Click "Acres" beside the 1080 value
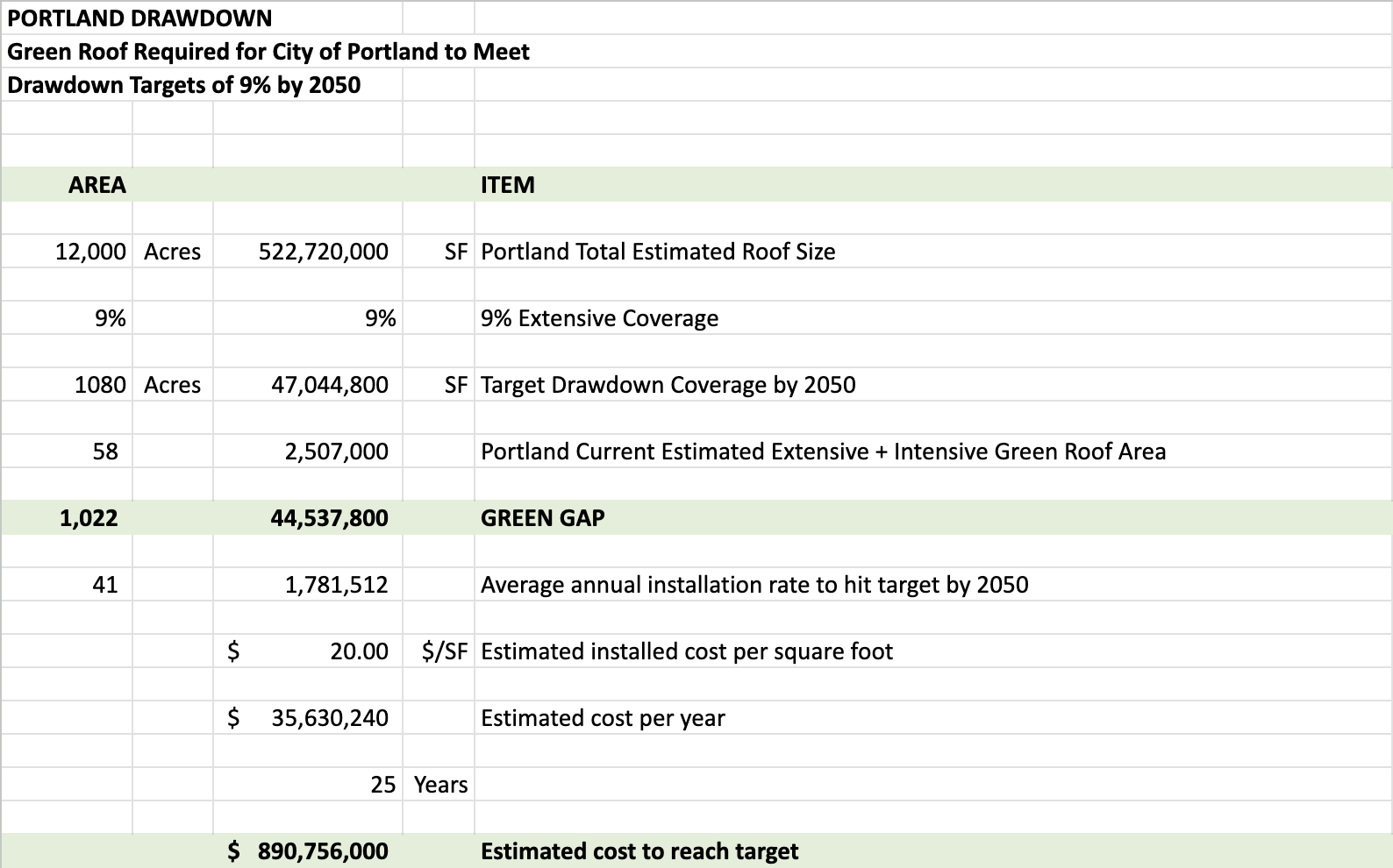 pyautogui.click(x=173, y=385)
